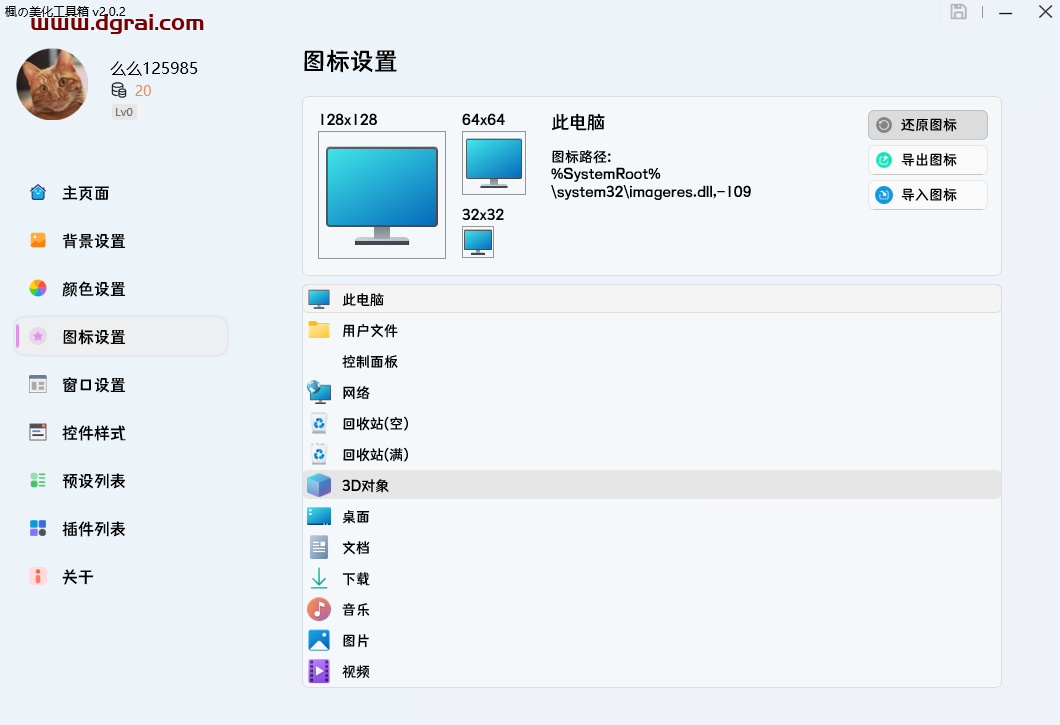The width and height of the screenshot is (1060, 725).
Task: Click the yellow folder icon for 用户文件
Action: coord(319,329)
